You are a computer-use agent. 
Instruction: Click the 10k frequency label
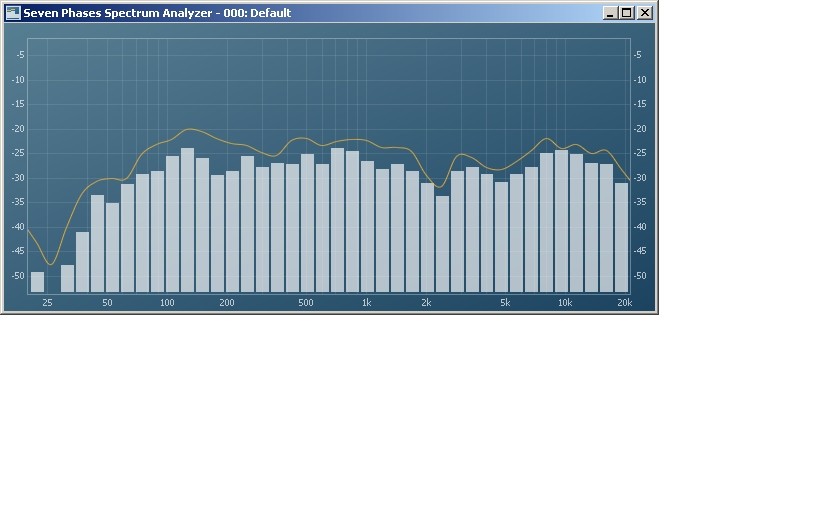click(x=565, y=303)
